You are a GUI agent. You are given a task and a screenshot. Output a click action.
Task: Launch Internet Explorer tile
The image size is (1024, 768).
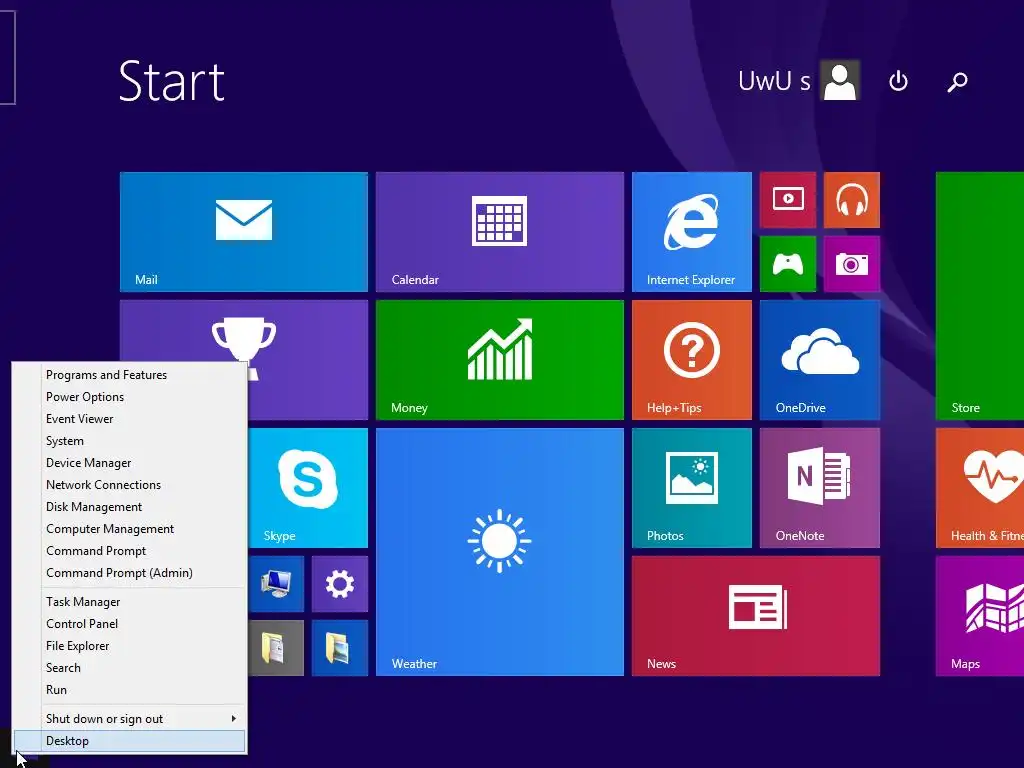(x=692, y=232)
